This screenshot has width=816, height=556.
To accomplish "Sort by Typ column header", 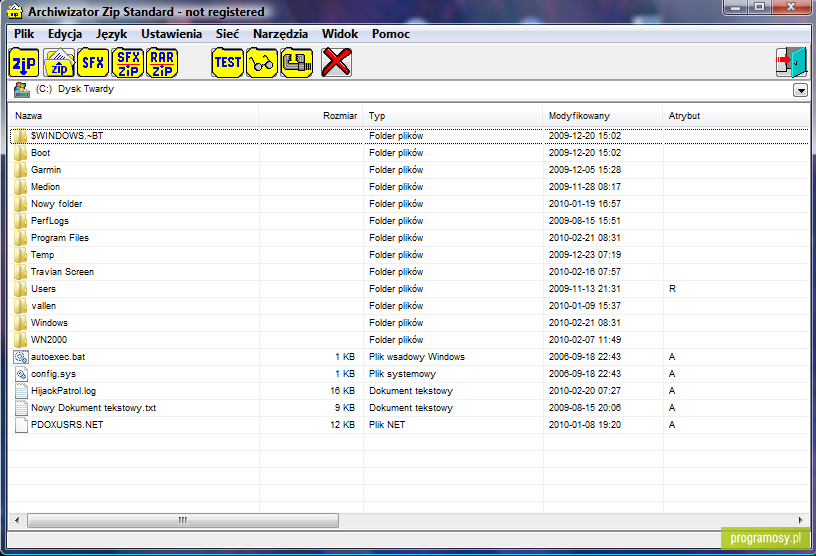I will coord(453,116).
